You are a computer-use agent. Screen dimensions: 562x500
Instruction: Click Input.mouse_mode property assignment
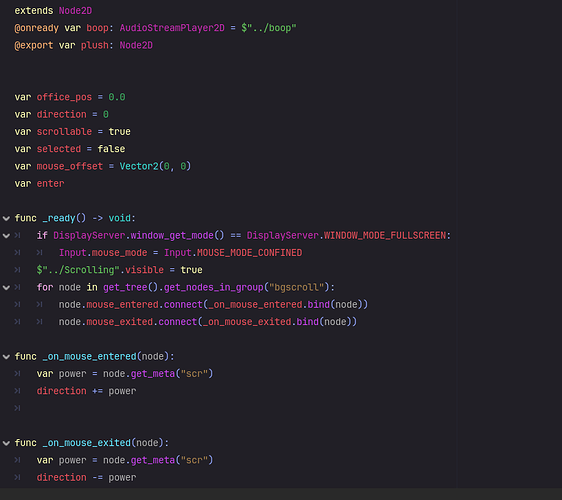103,253
